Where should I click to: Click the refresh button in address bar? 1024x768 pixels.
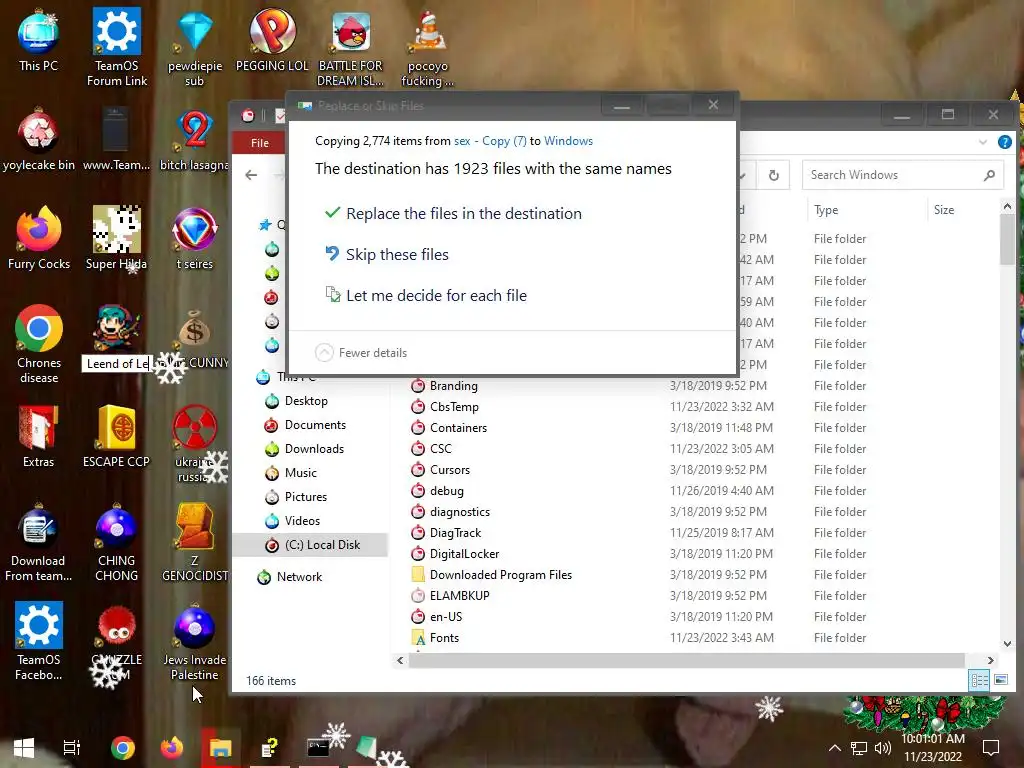point(773,175)
